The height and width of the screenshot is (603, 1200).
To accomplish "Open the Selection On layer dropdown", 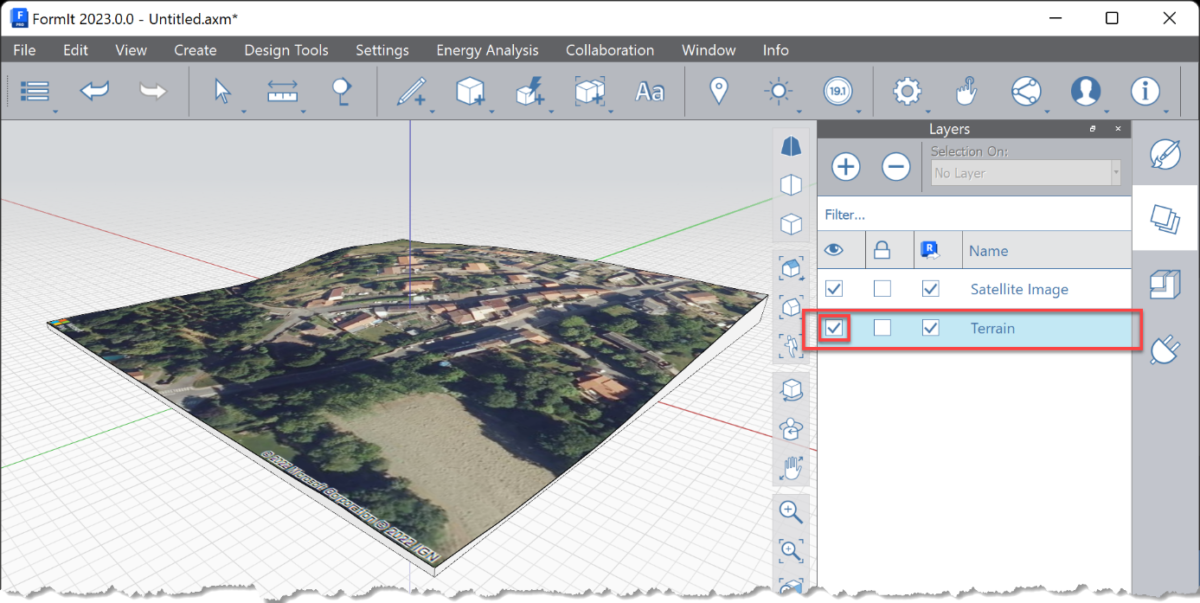I will pyautogui.click(x=1024, y=173).
